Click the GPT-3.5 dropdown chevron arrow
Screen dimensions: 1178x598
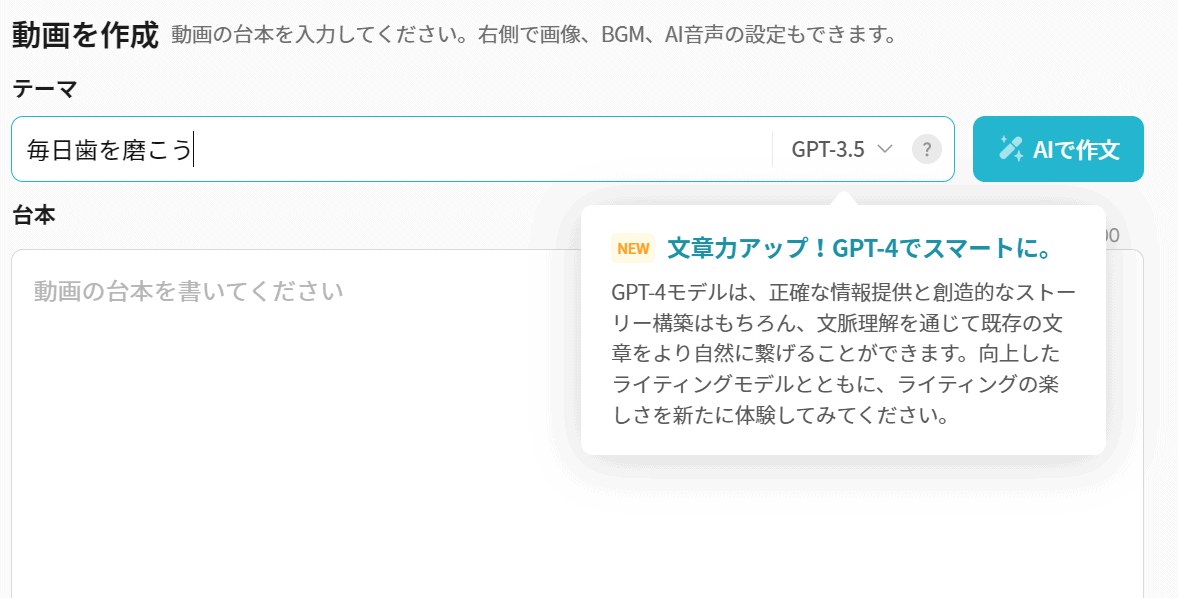(884, 150)
